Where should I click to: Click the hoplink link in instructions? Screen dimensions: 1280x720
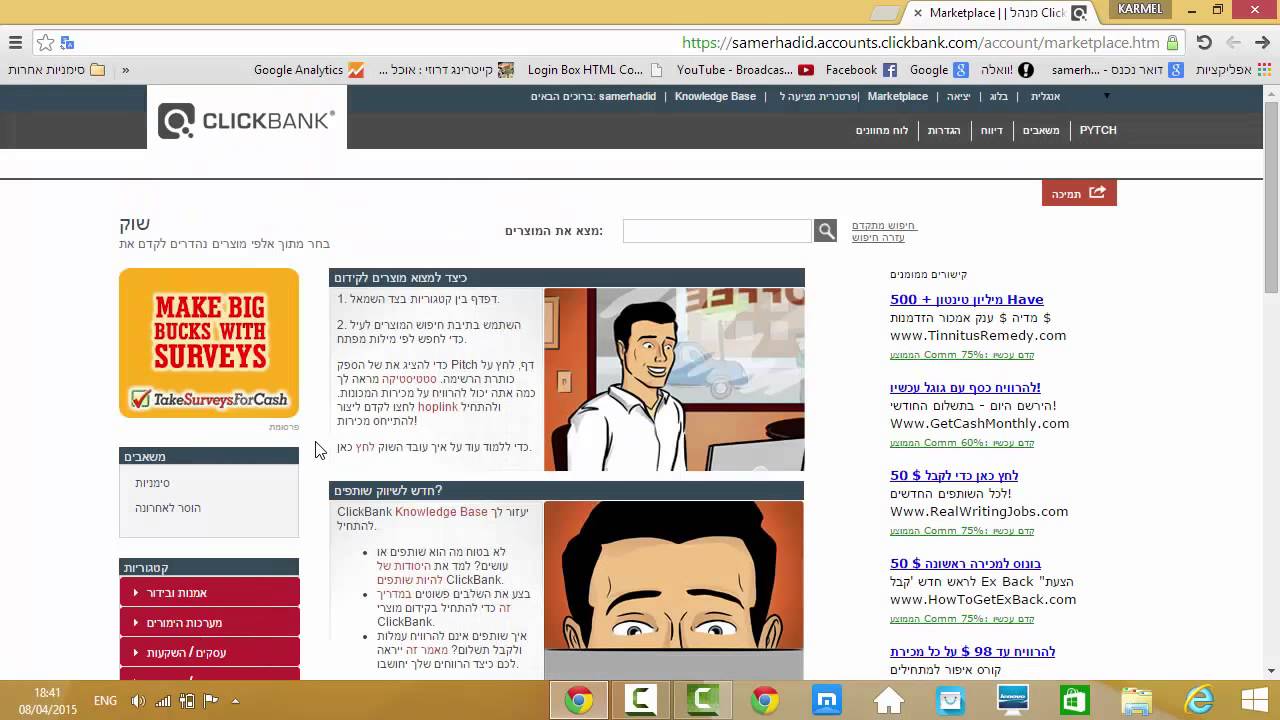tap(438, 407)
